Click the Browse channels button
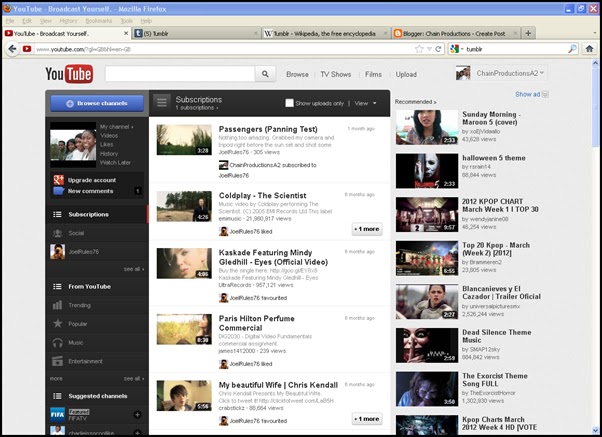The height and width of the screenshot is (437, 602). (x=97, y=103)
